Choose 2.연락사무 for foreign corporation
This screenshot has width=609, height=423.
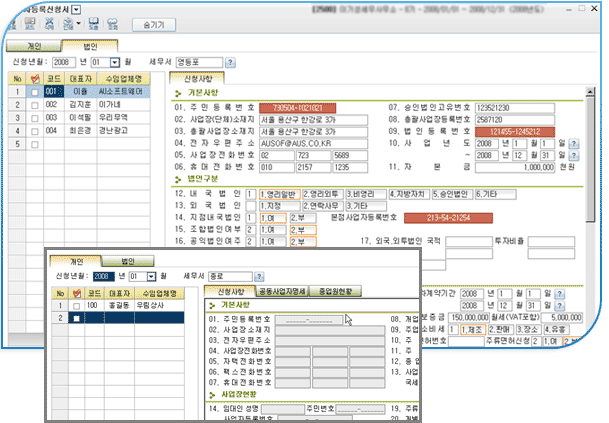323,206
